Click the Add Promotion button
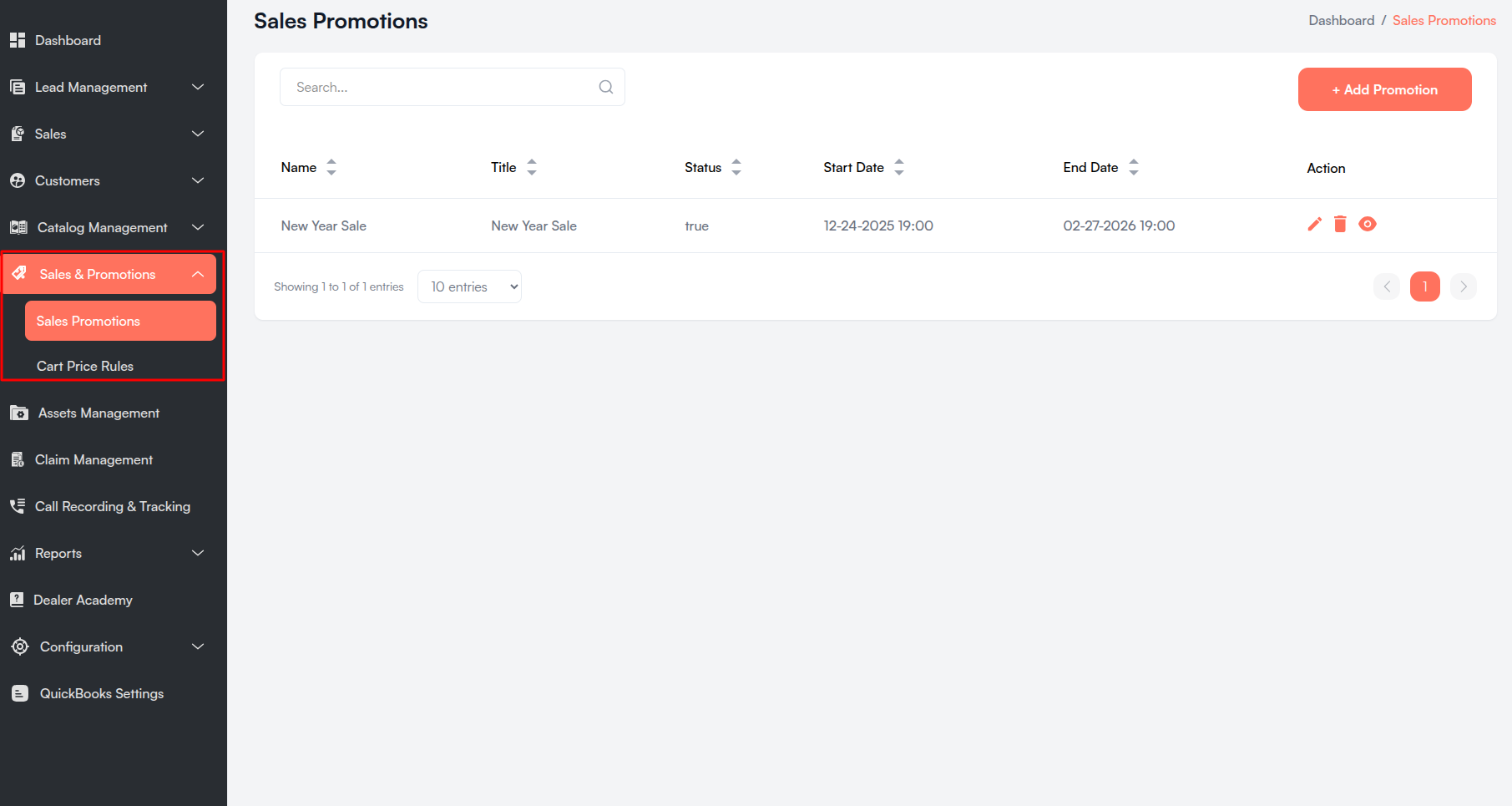 pos(1385,89)
